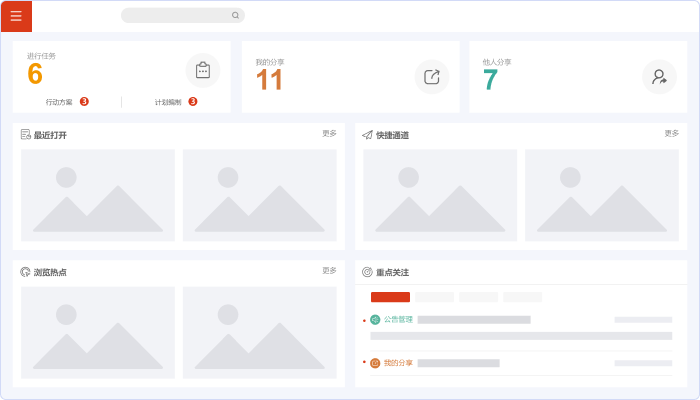
Task: Open second thumbnail under 浏览热点
Action: 259,332
